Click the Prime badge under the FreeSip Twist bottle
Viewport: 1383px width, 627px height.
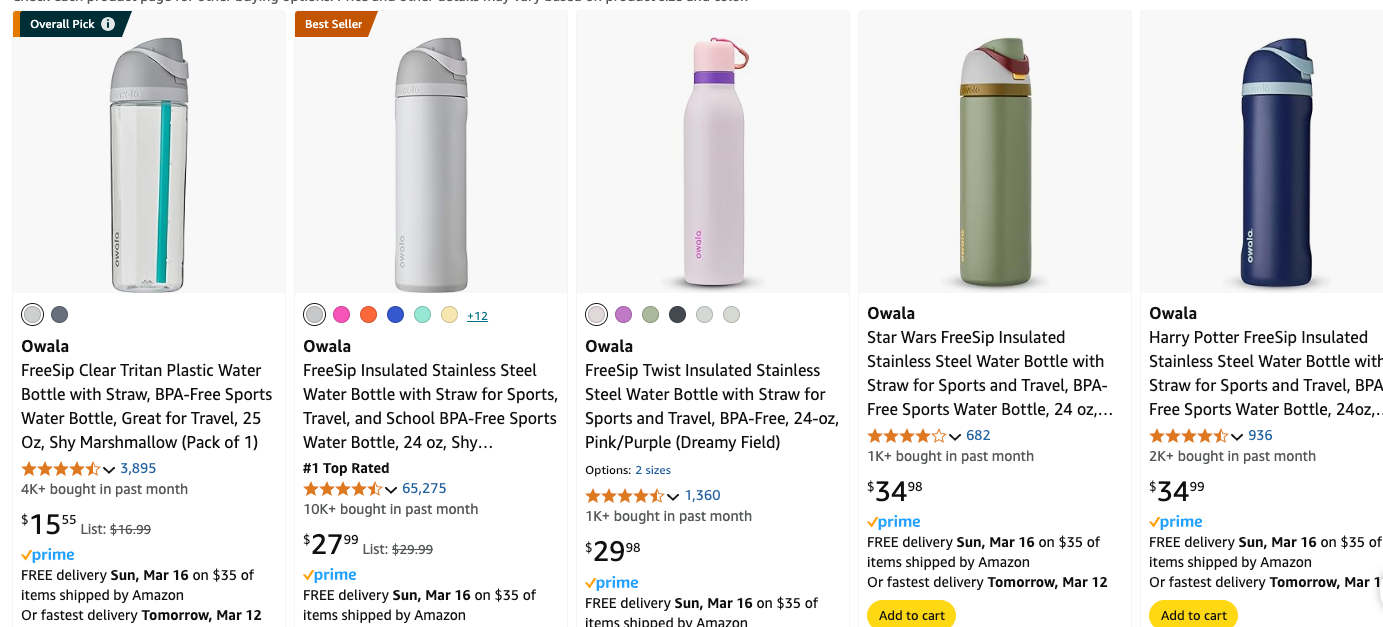[x=611, y=582]
